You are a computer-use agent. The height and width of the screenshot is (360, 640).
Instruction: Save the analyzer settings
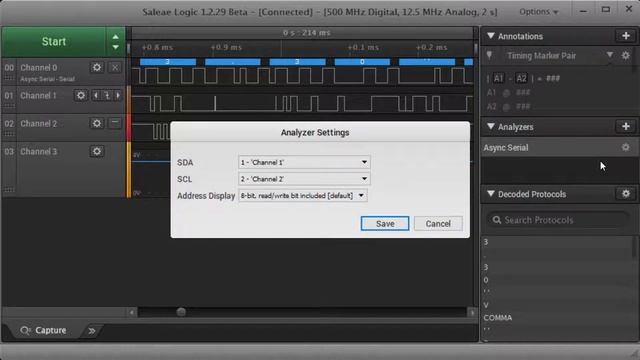click(x=385, y=224)
